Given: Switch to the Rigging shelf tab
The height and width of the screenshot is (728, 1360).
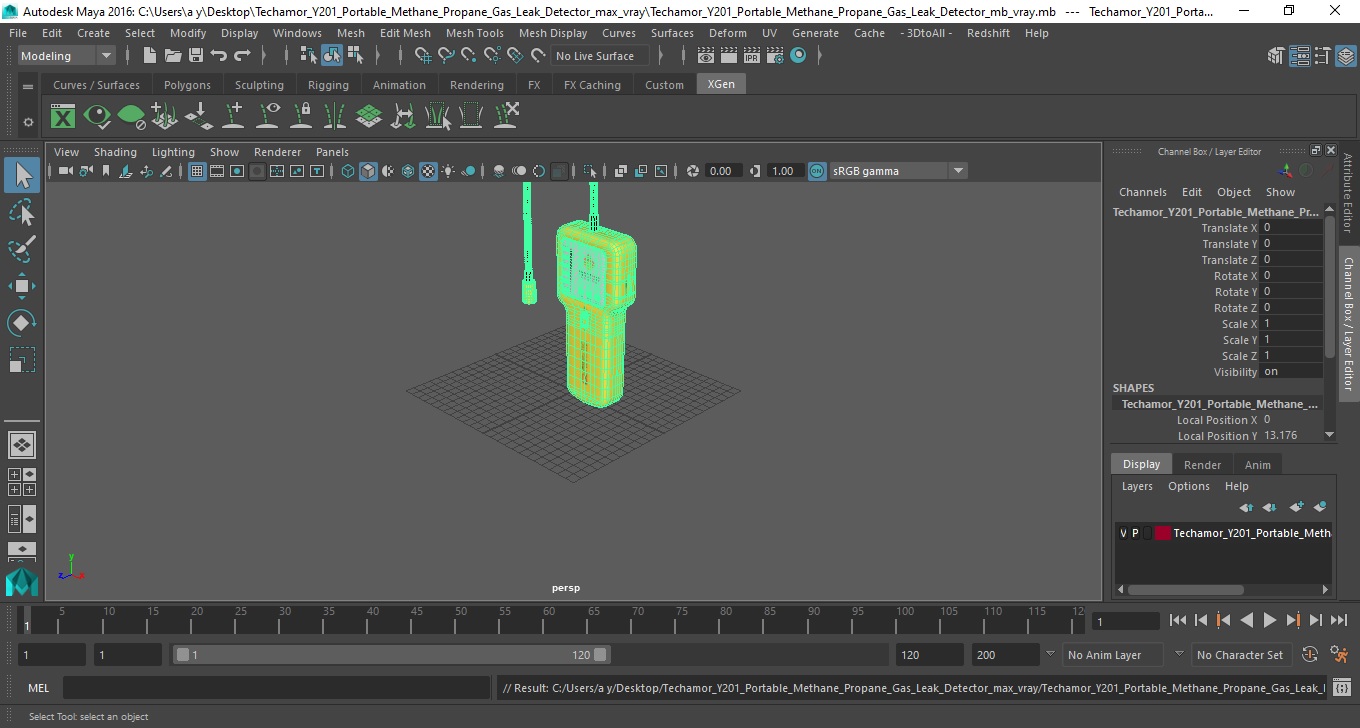Looking at the screenshot, I should pyautogui.click(x=328, y=85).
